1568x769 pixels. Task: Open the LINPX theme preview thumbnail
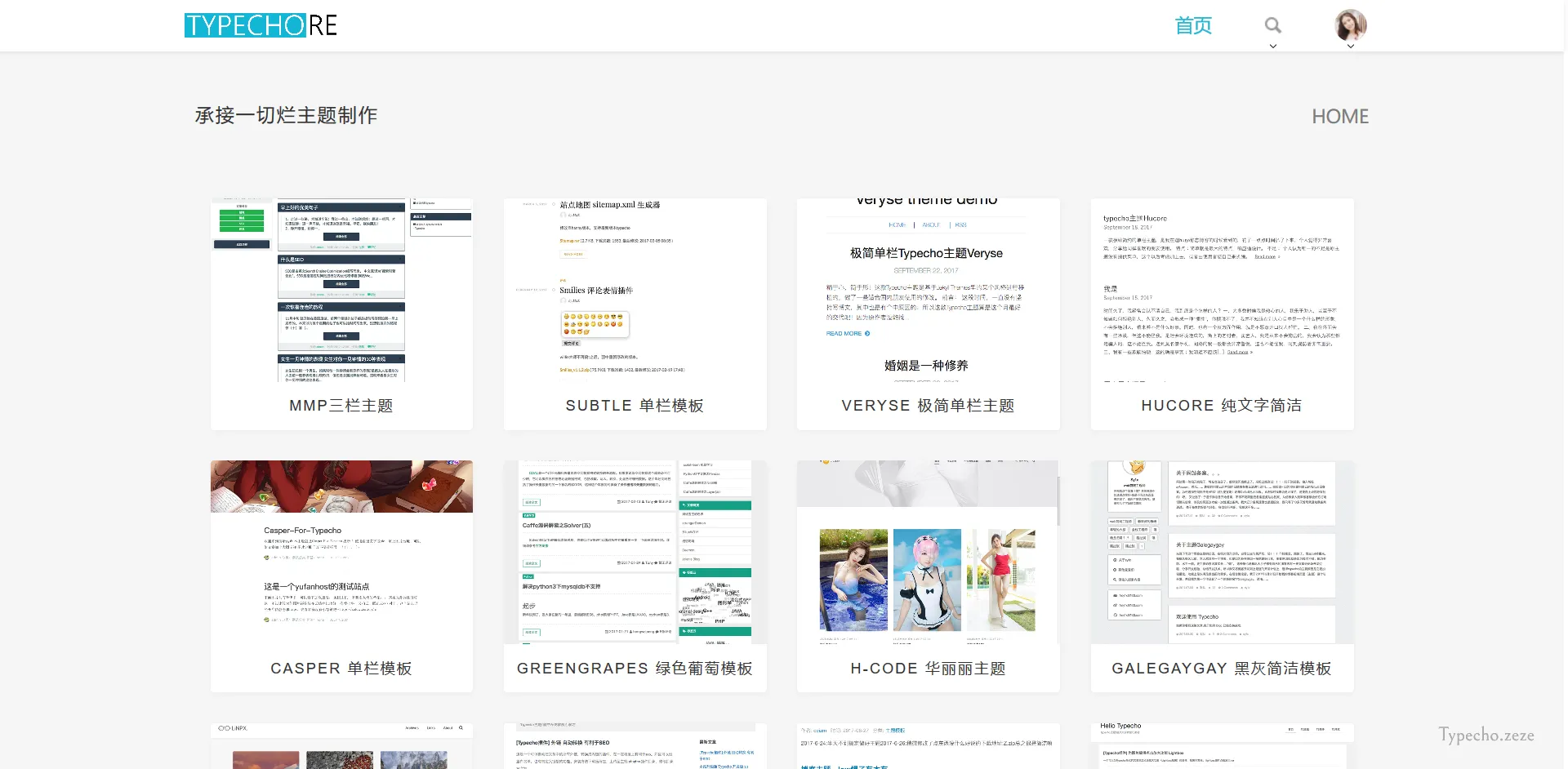pos(341,746)
